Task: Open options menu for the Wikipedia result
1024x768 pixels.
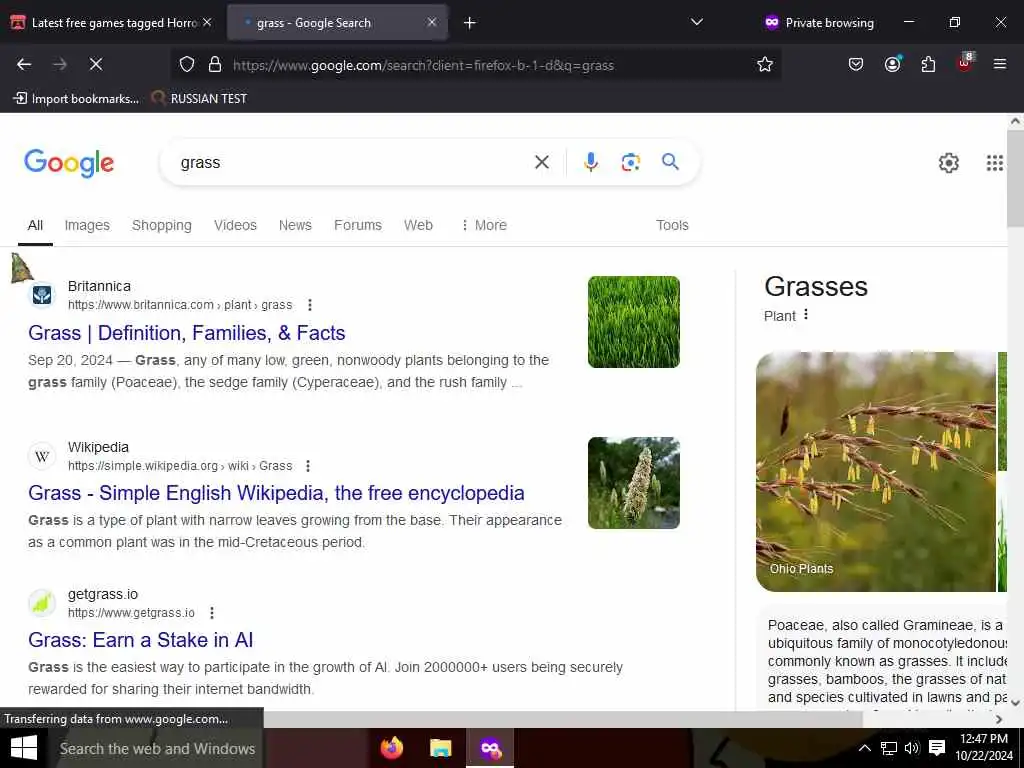Action: click(x=308, y=466)
